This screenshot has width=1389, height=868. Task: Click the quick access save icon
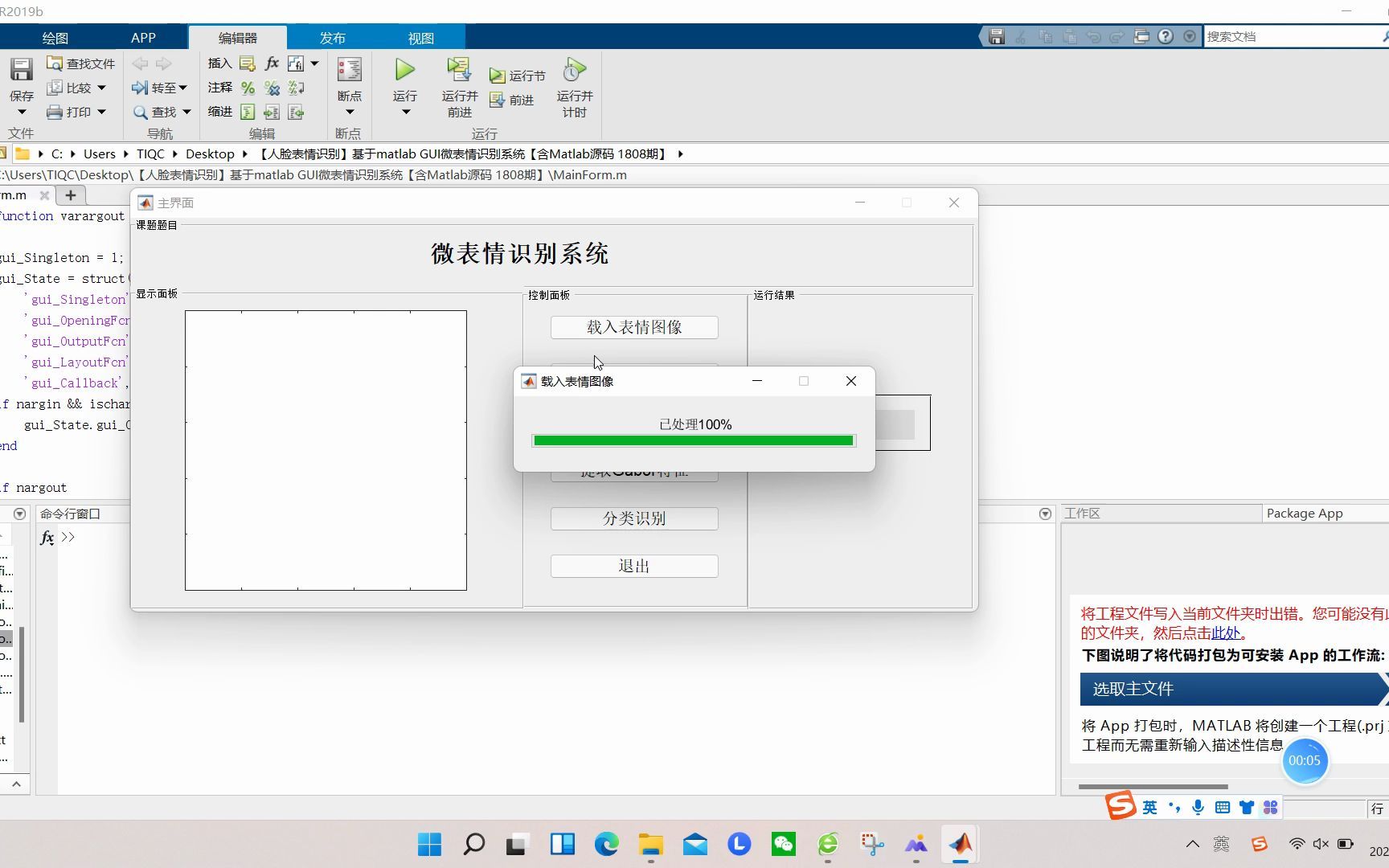point(997,36)
